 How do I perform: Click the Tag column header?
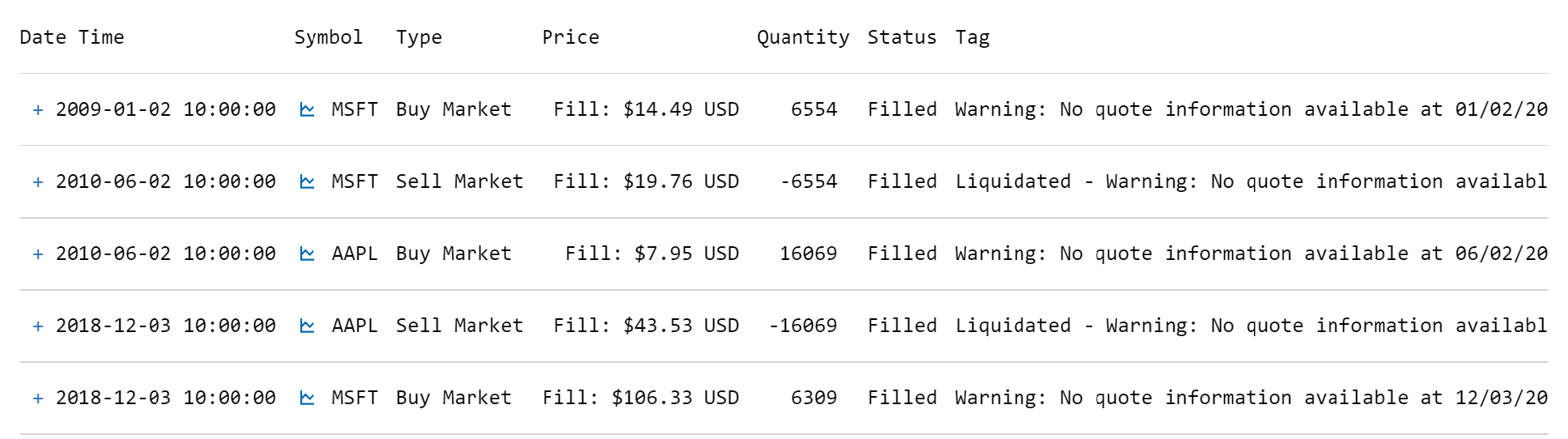tap(972, 37)
